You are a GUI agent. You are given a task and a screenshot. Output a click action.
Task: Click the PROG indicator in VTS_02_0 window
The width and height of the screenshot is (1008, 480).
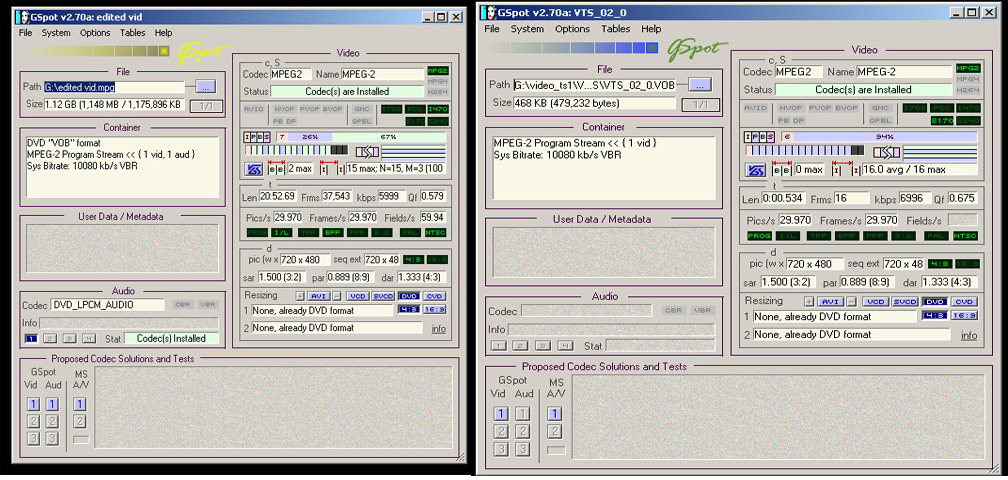pos(759,236)
